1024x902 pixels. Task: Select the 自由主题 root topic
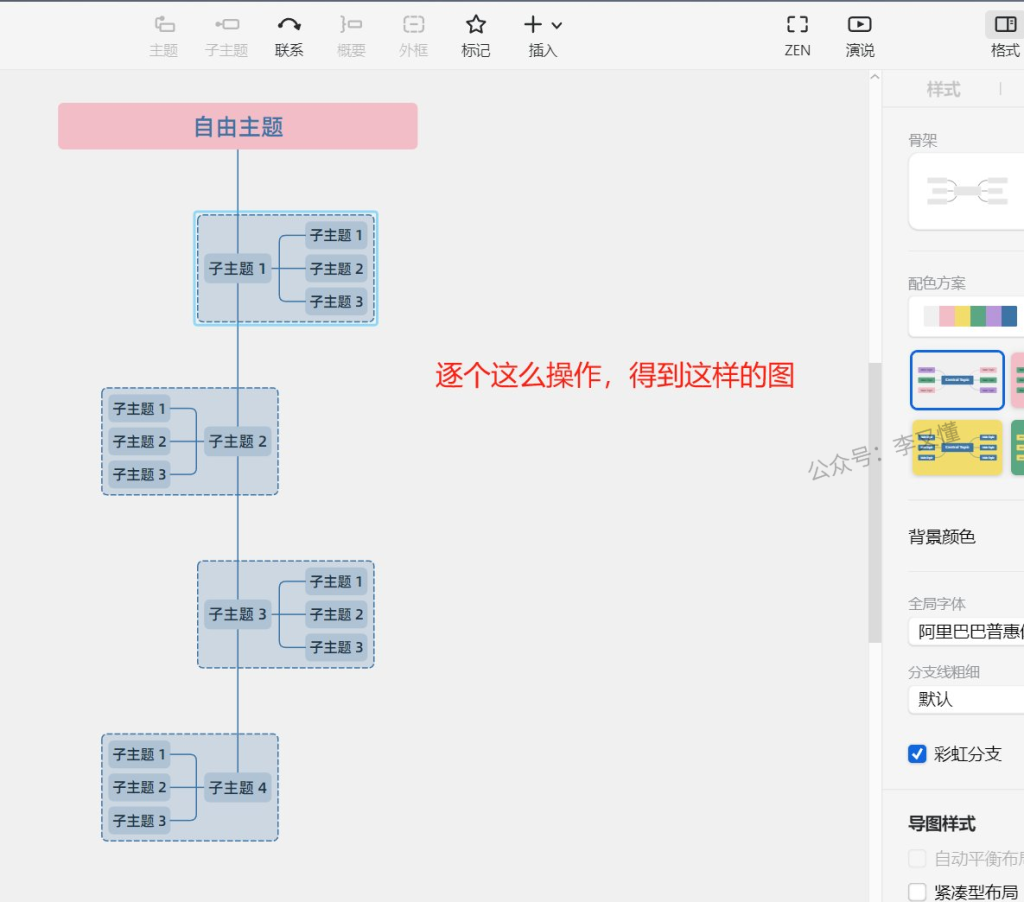click(x=238, y=127)
